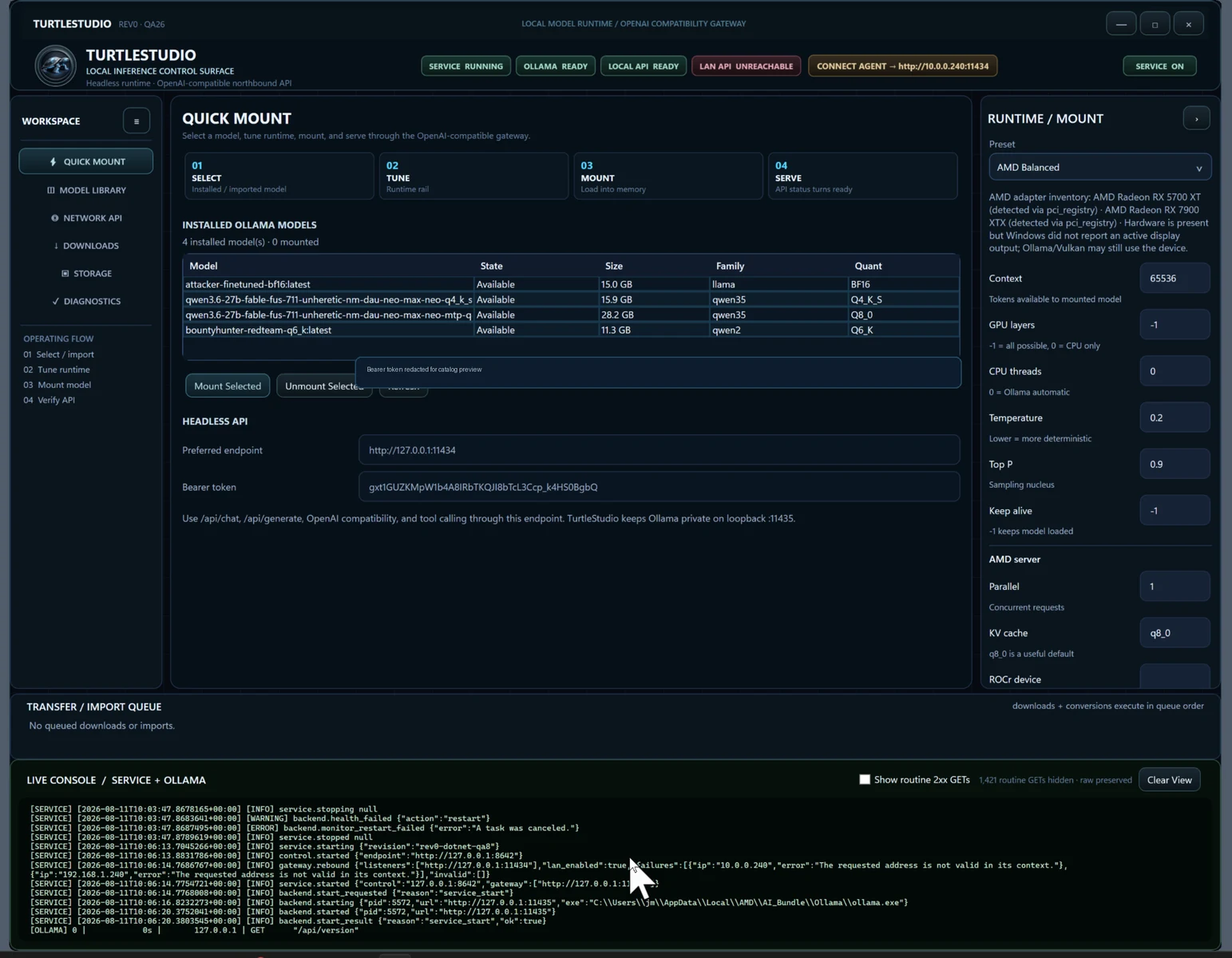
Task: Click the lightning bolt icon beside Quick Mount
Action: 53,162
